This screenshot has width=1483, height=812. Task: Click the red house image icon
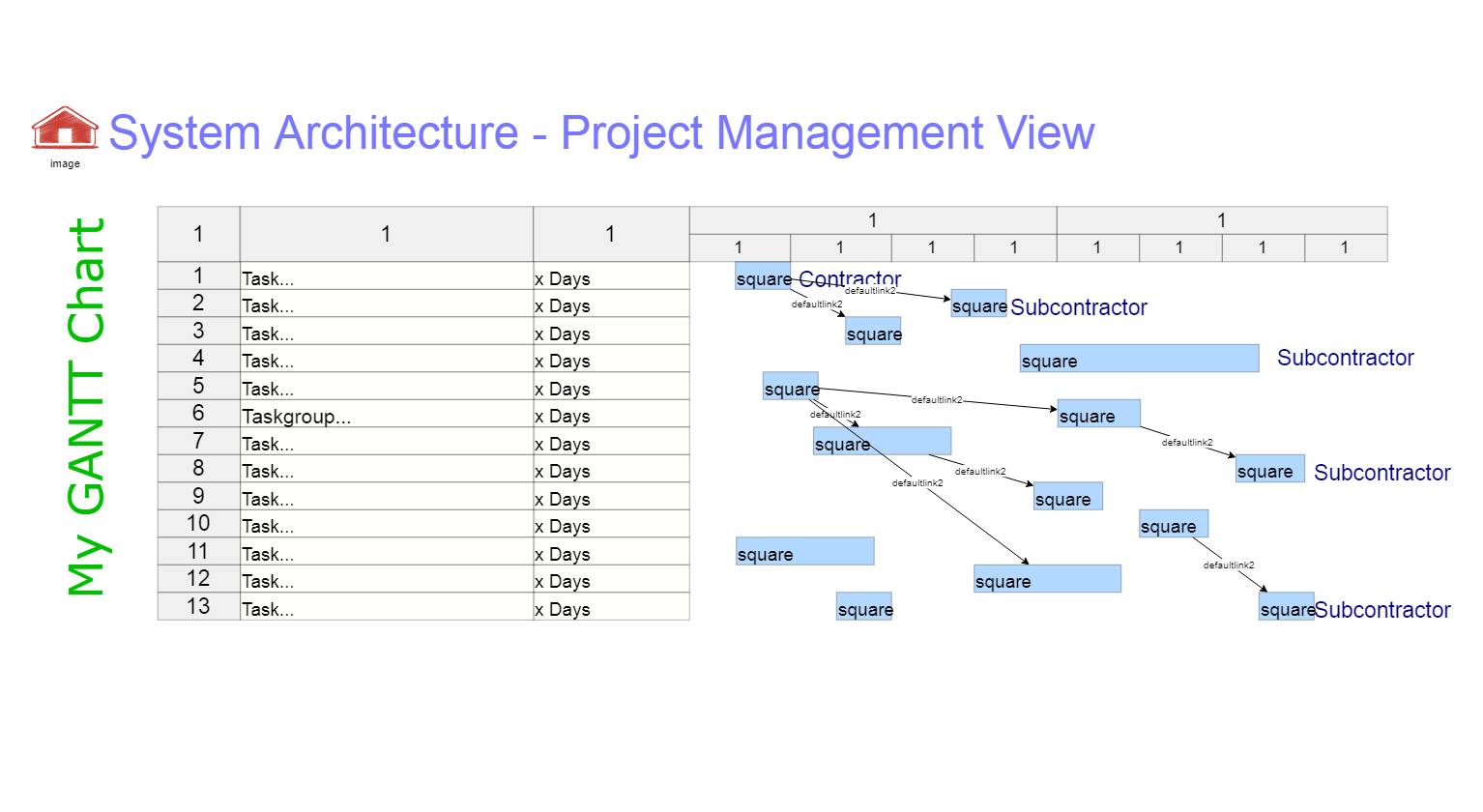click(66, 127)
